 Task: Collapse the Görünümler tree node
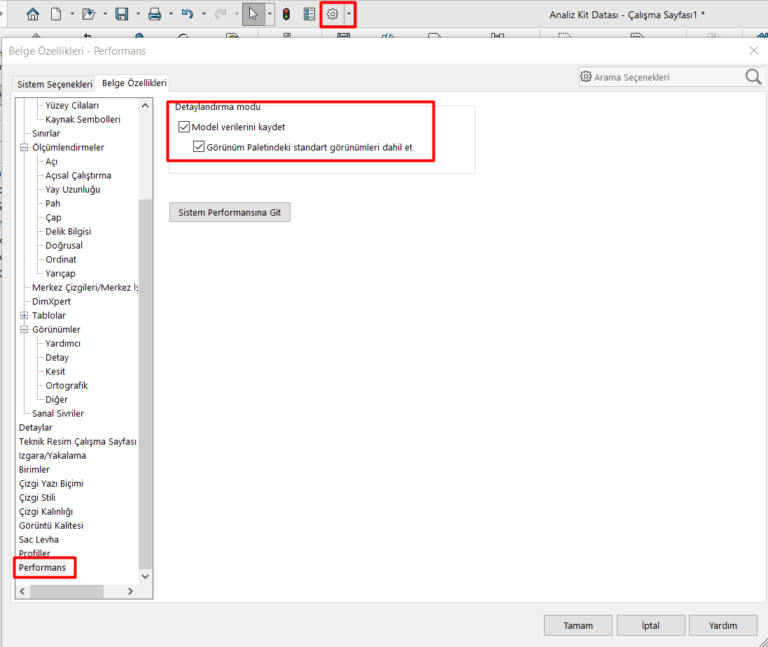[x=24, y=329]
